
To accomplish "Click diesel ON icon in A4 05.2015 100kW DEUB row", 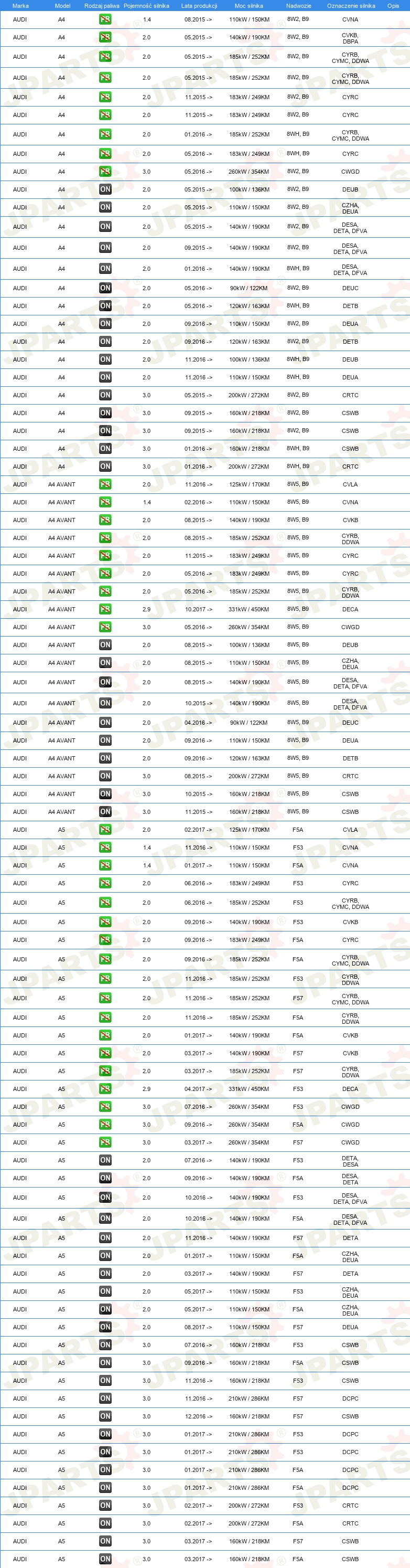I will (x=105, y=189).
